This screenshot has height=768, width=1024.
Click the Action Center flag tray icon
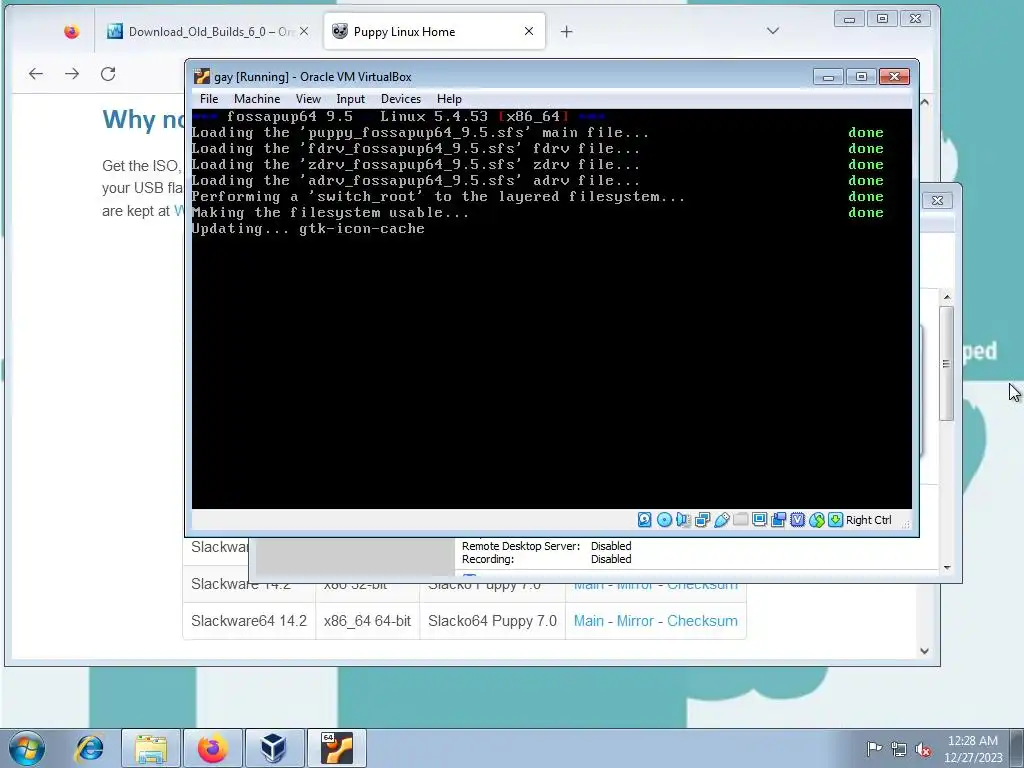click(x=874, y=748)
